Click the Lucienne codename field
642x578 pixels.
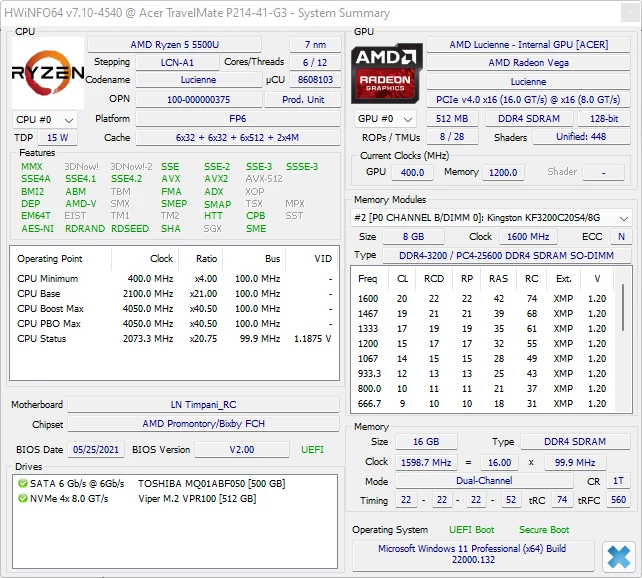point(199,79)
